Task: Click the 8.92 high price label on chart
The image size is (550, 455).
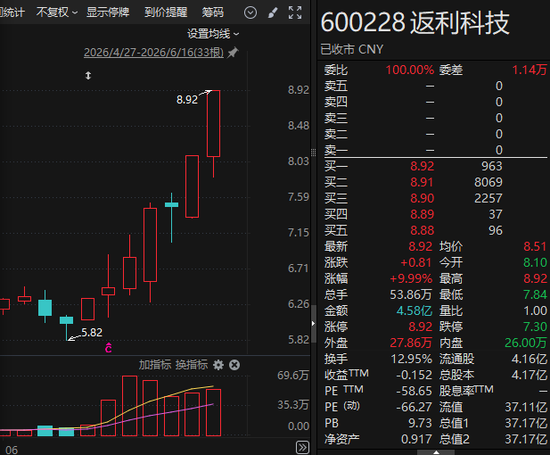Action: coord(187,100)
